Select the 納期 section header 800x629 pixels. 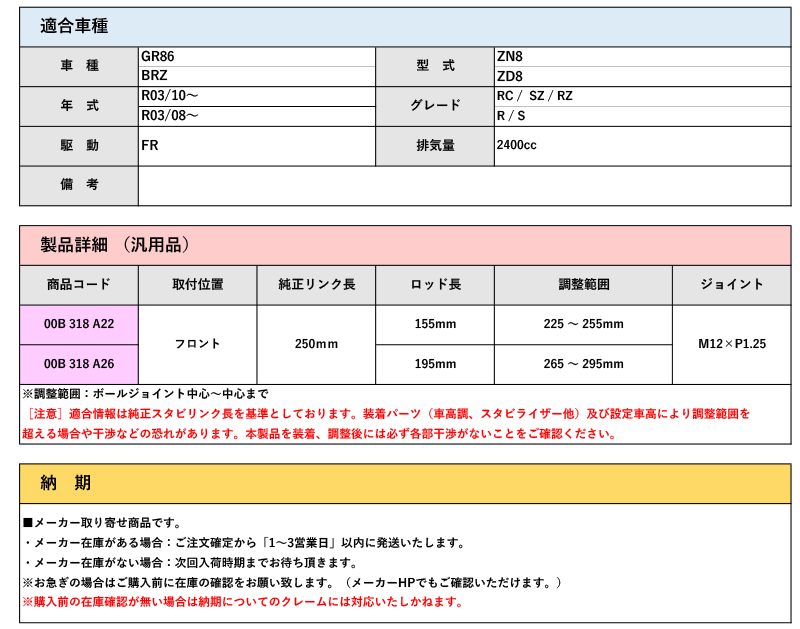[405, 483]
